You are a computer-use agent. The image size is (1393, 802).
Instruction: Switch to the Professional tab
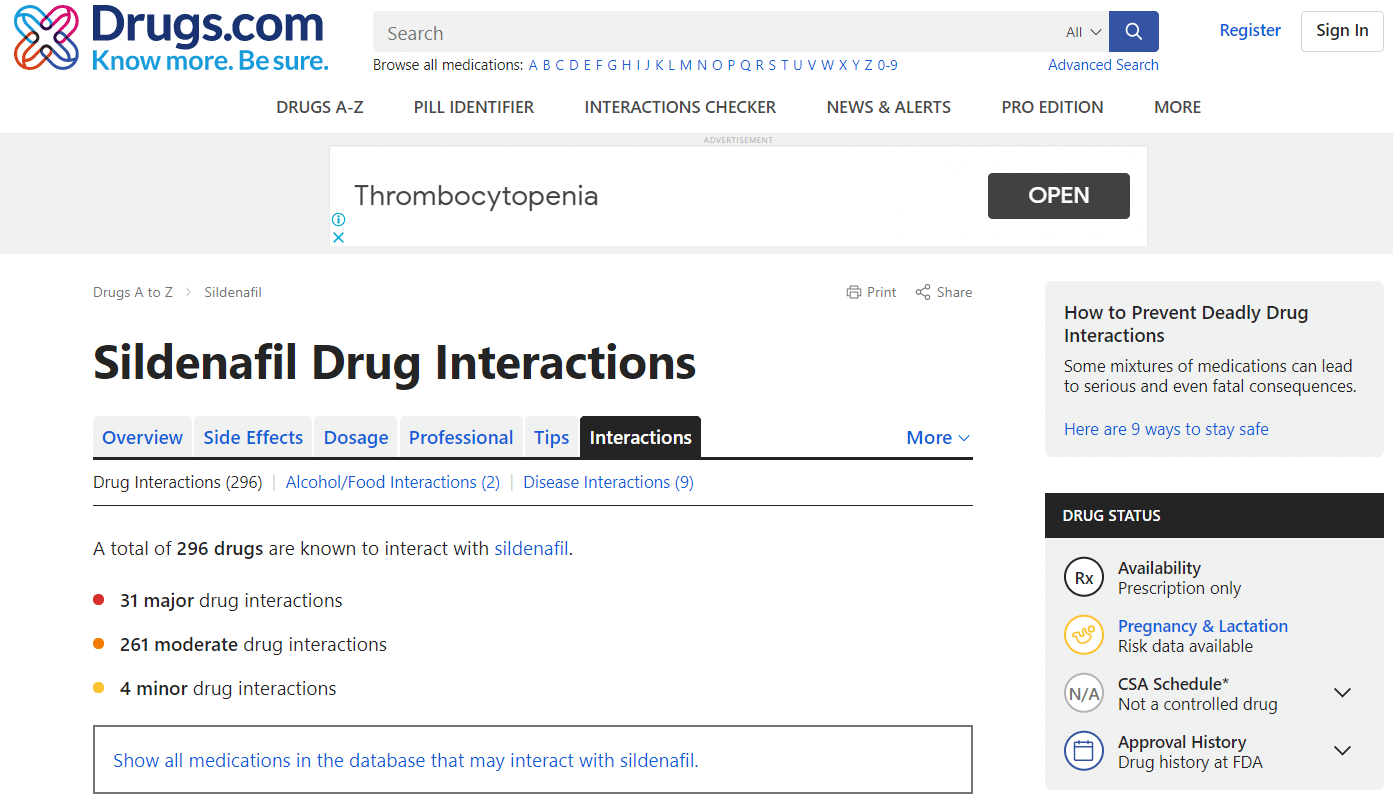pyautogui.click(x=461, y=437)
